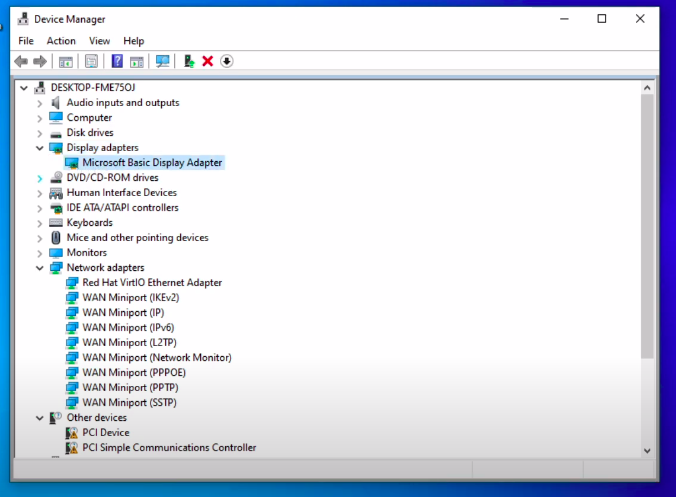Select Red Hat VirtIO Ethernet Adapter
This screenshot has width=676, height=497.
click(152, 282)
